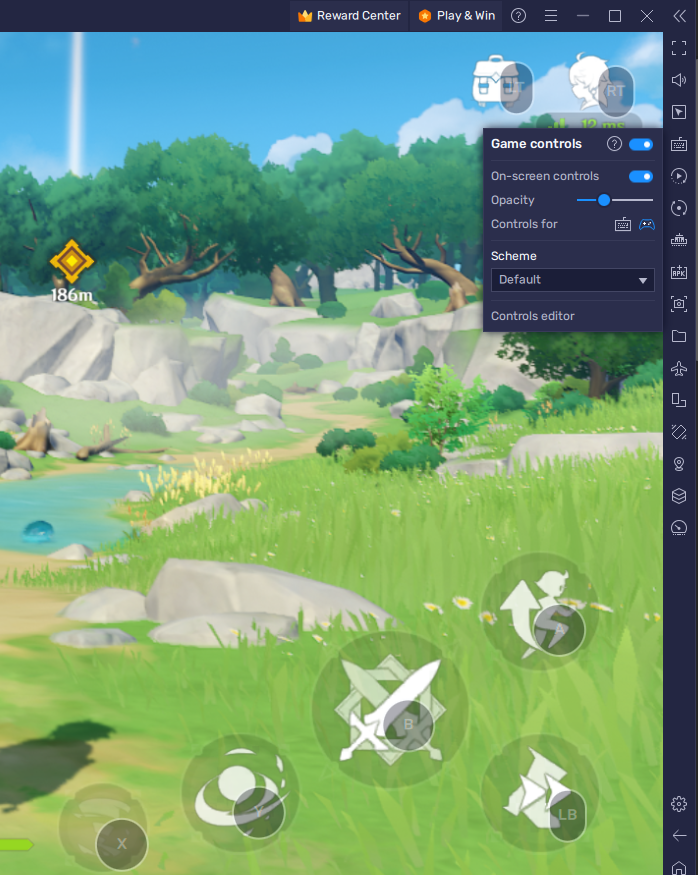Click the memory trim icon in the sidebar
This screenshot has width=698, height=875.
pyautogui.click(x=679, y=240)
